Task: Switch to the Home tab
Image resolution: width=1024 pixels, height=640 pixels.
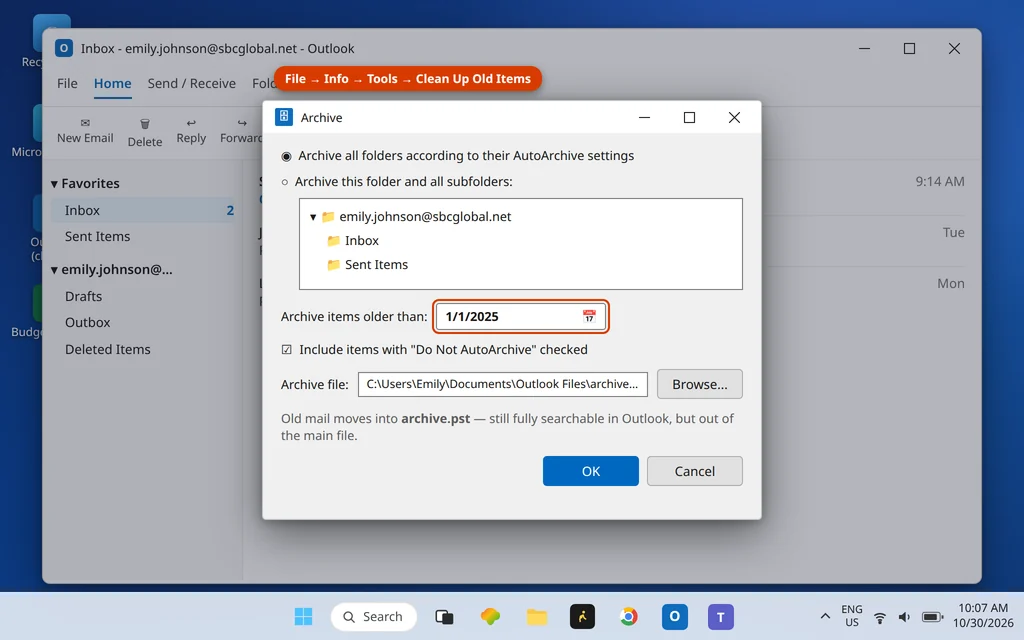Action: (x=112, y=84)
